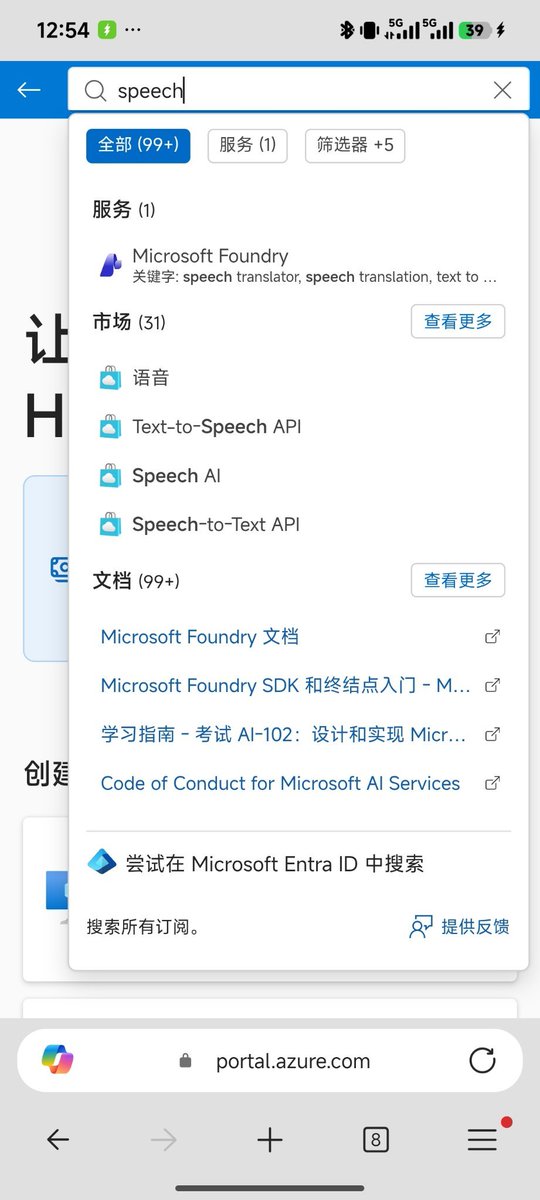Screen dimensions: 540x1200
Task: View more documentation results via 查看更多
Action: coord(458,580)
